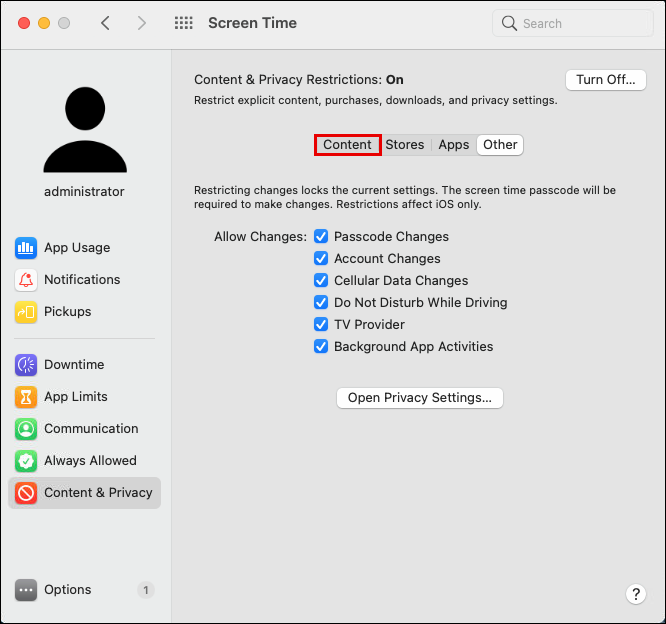Viewport: 666px width, 624px height.
Task: Click the App Limits hourglass icon
Action: 26,397
